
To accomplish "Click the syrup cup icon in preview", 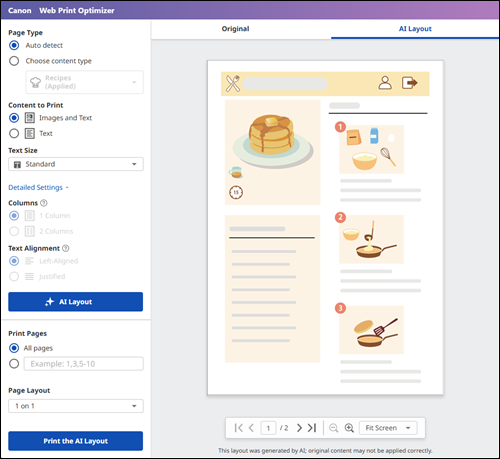I will (x=236, y=172).
